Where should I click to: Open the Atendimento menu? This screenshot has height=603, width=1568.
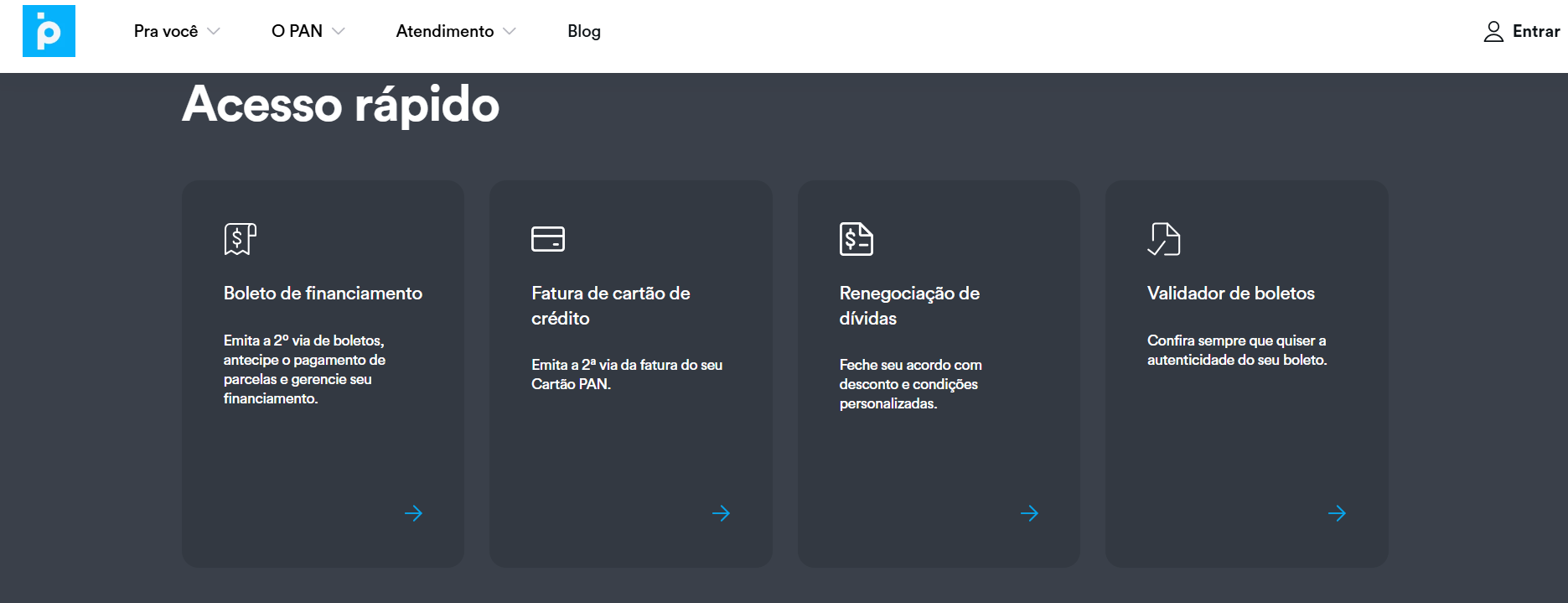tap(445, 32)
